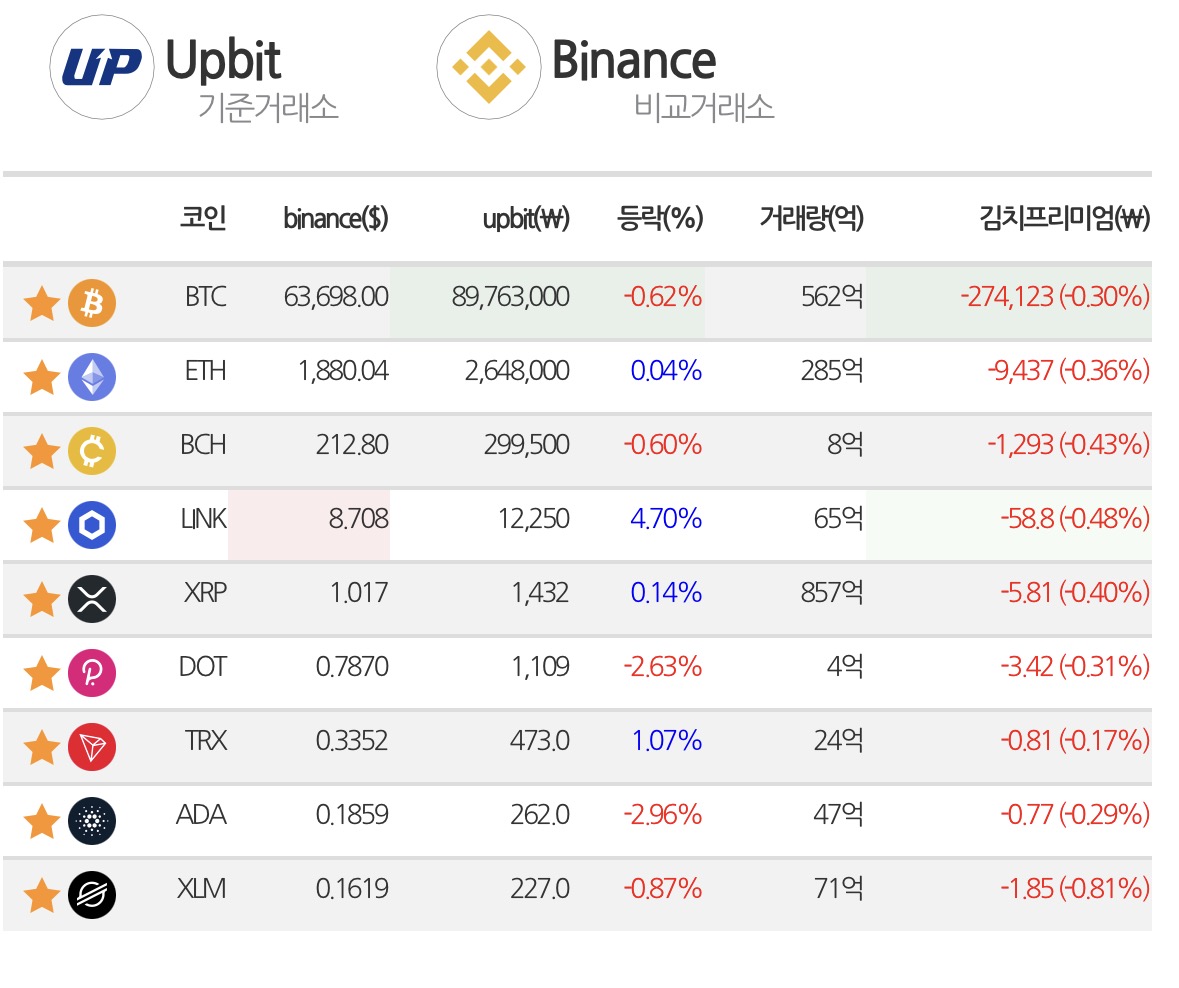Open the ETH coin row label
Viewport: 1179px width, 988px height.
[x=205, y=371]
